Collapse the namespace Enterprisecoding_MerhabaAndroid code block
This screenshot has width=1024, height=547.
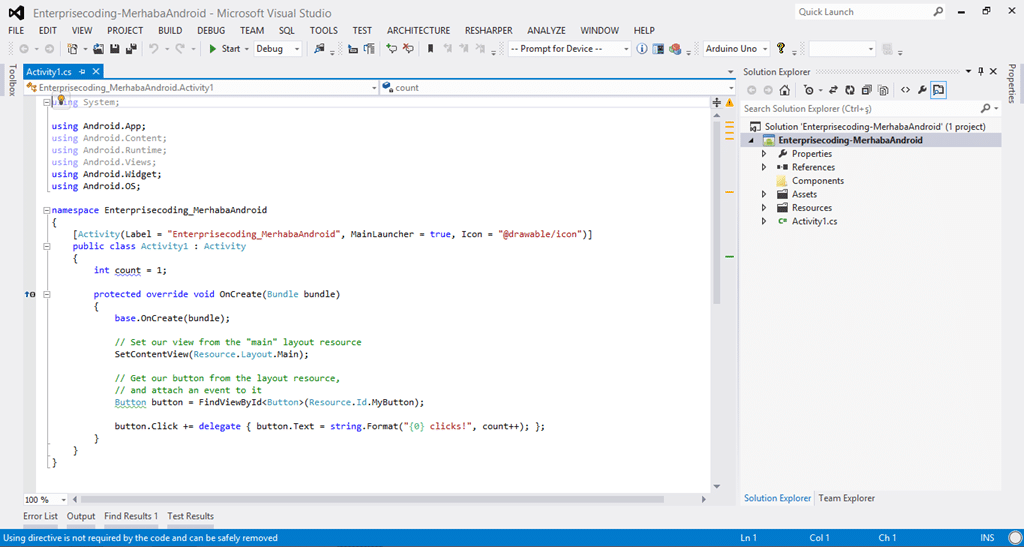pyautogui.click(x=46, y=210)
